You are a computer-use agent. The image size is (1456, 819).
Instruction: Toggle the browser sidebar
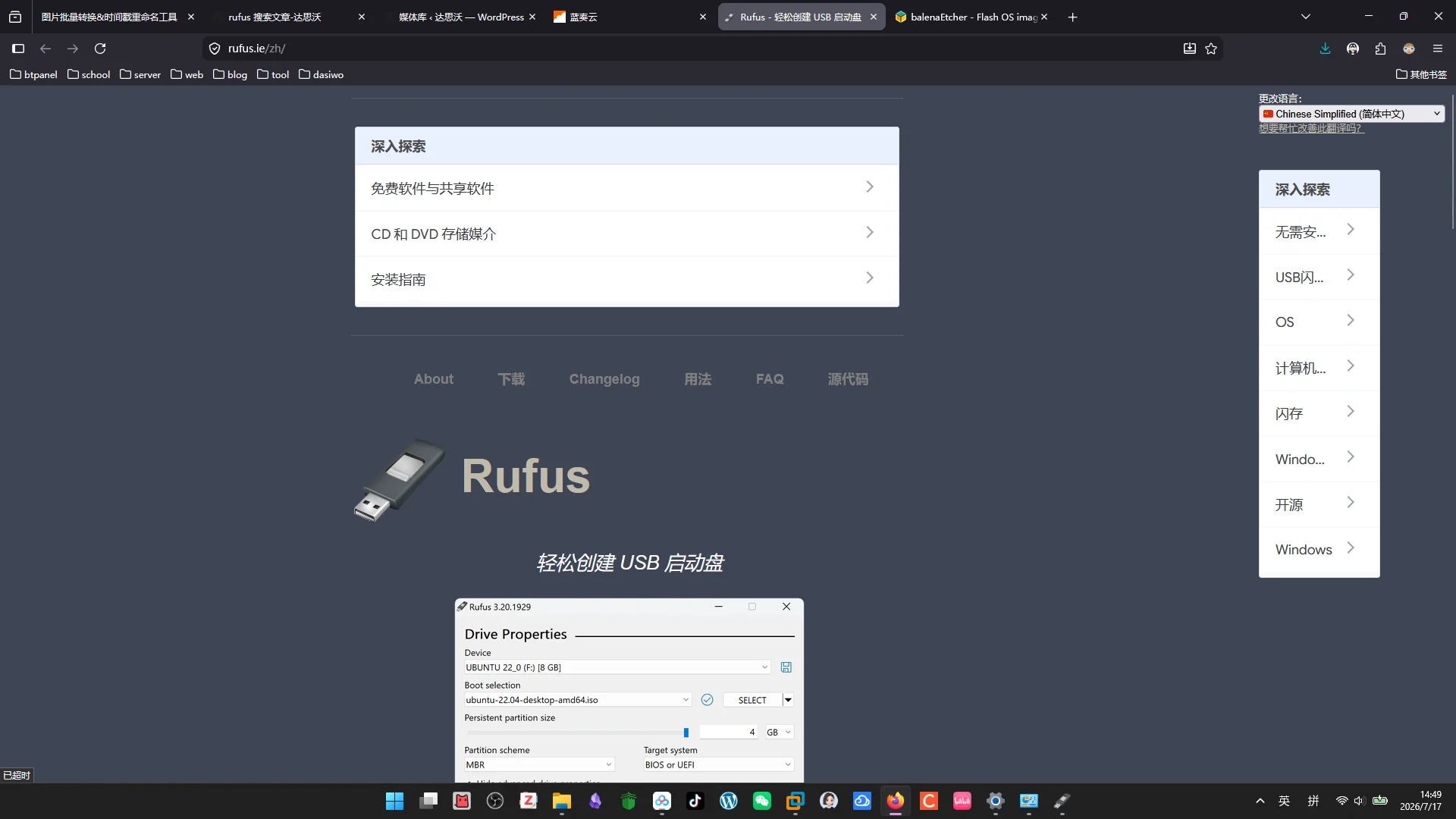18,49
